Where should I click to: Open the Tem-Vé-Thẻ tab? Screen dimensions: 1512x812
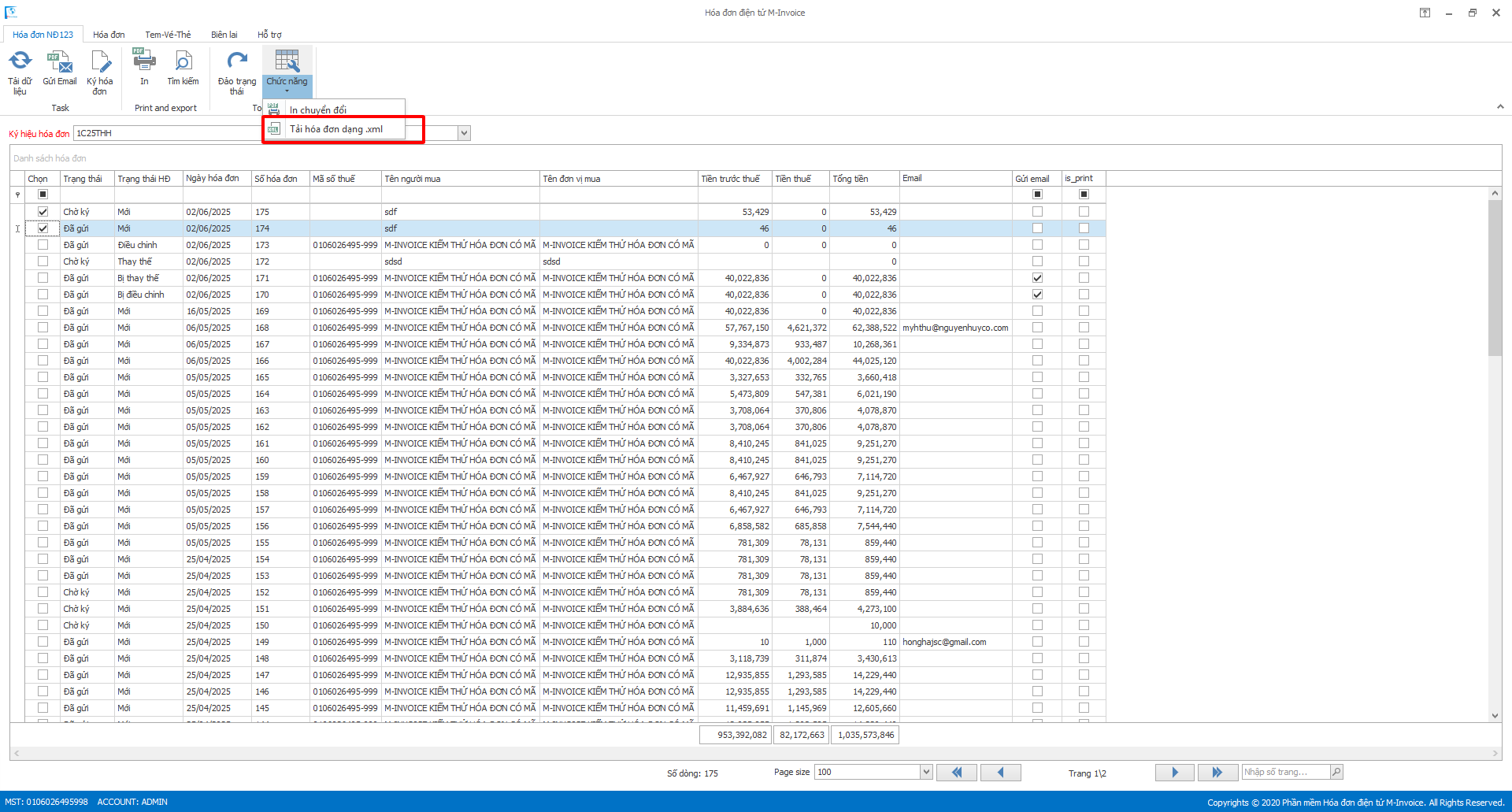(168, 35)
